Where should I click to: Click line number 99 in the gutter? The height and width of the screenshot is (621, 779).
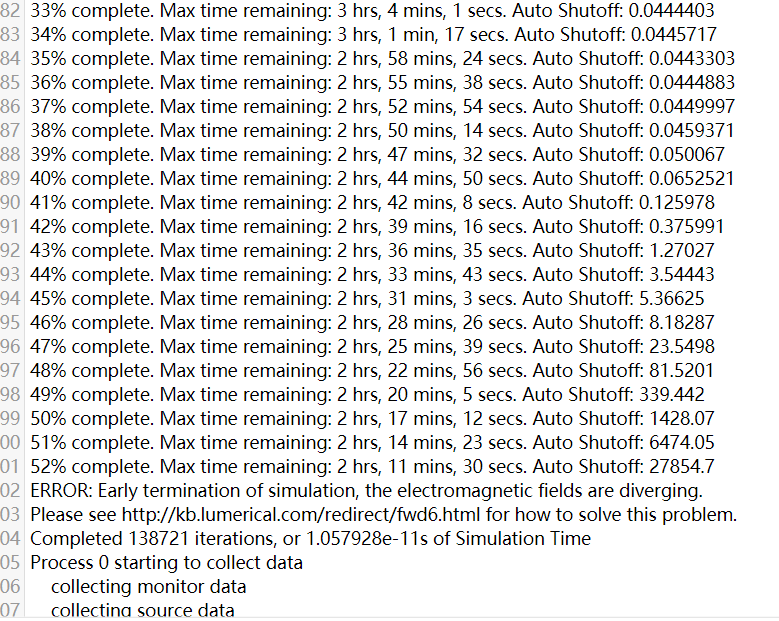point(11,419)
